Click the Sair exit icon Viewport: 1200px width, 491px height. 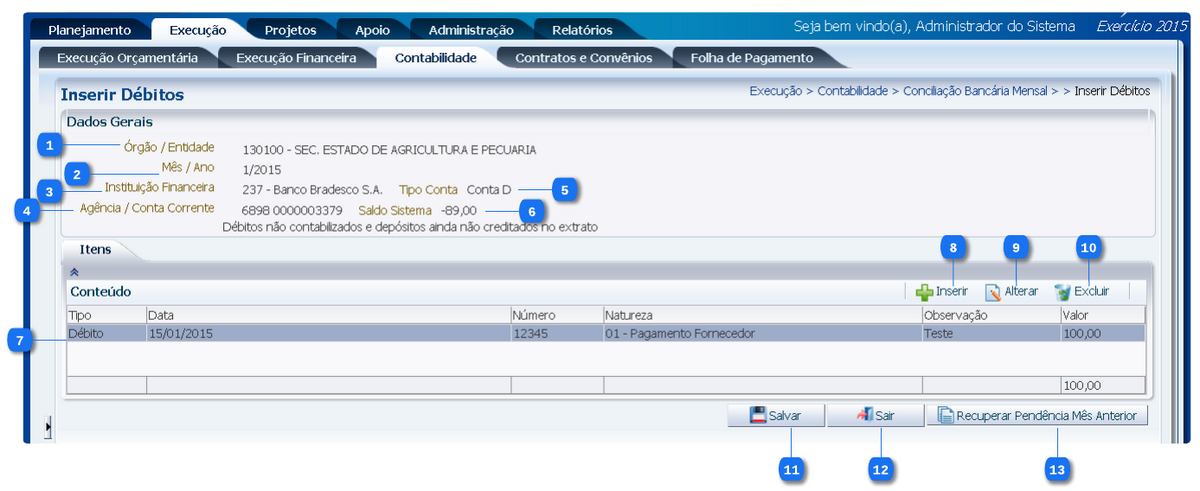point(865,415)
